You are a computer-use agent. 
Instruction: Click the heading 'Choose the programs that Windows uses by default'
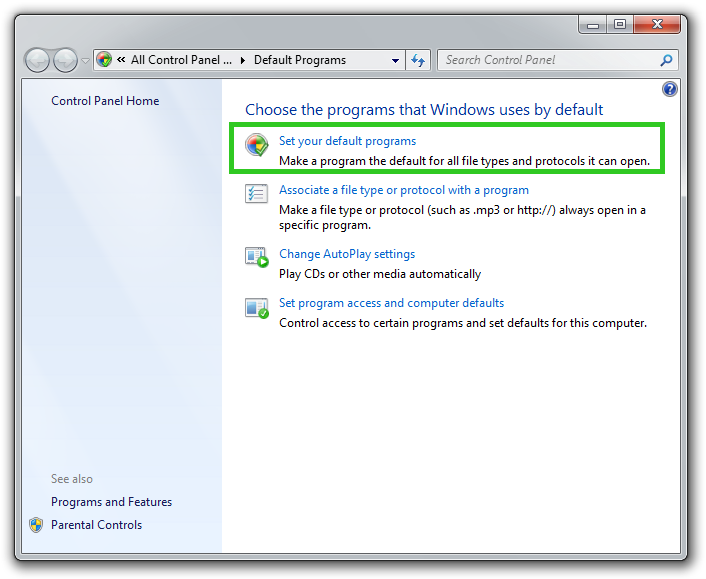pos(424,110)
